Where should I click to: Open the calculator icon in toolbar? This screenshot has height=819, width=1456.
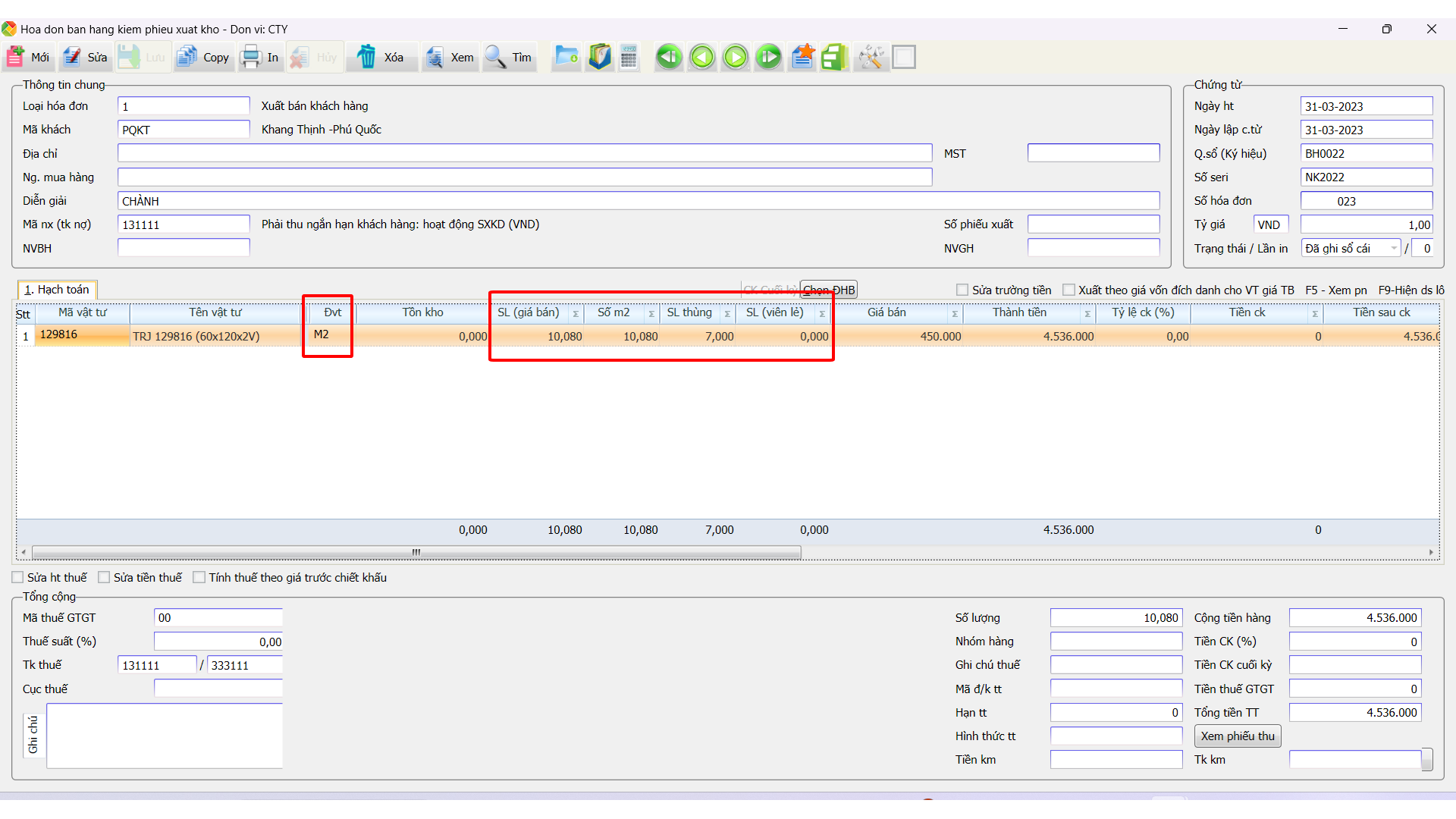(629, 57)
